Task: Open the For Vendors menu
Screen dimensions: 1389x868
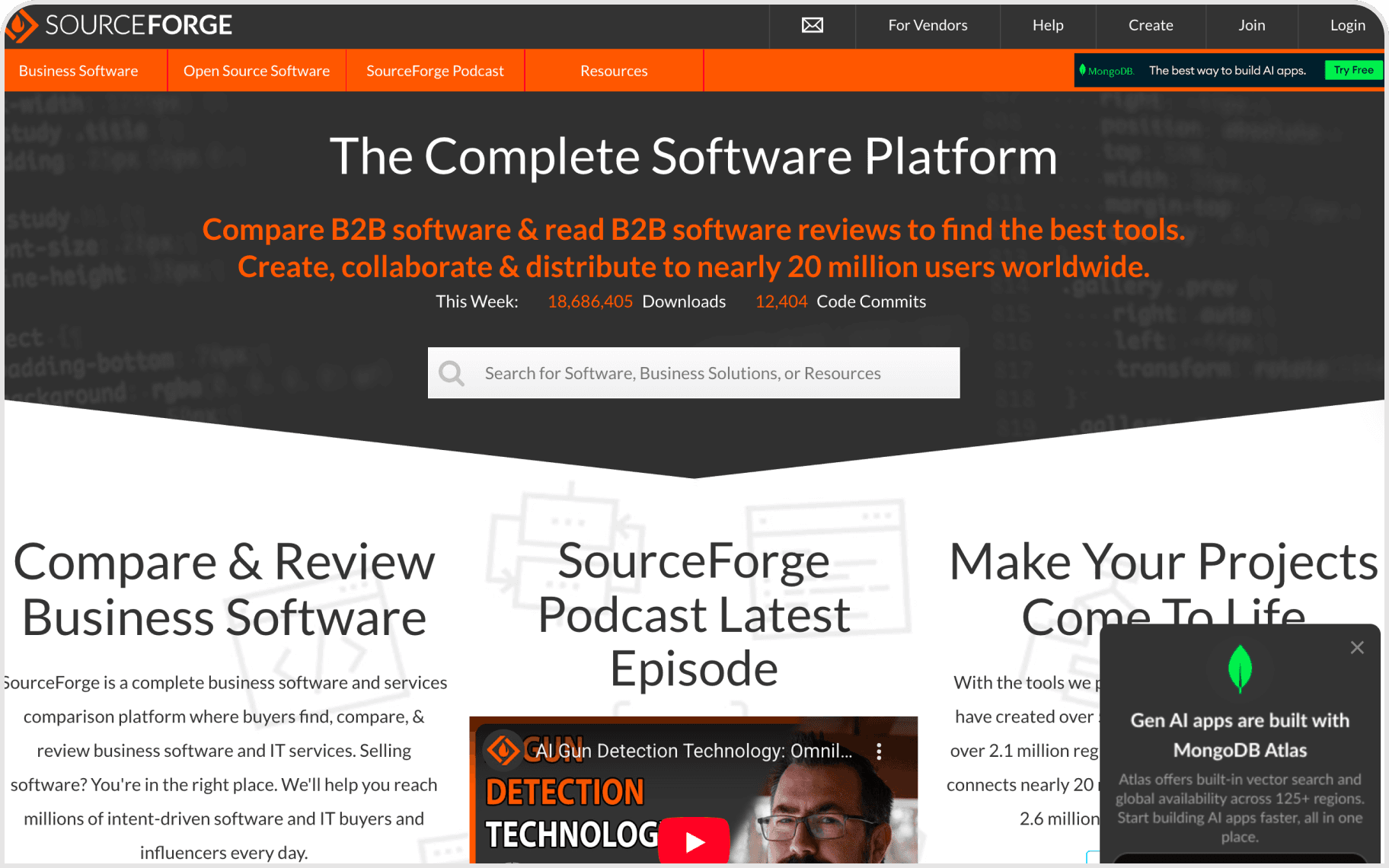Action: [x=928, y=25]
